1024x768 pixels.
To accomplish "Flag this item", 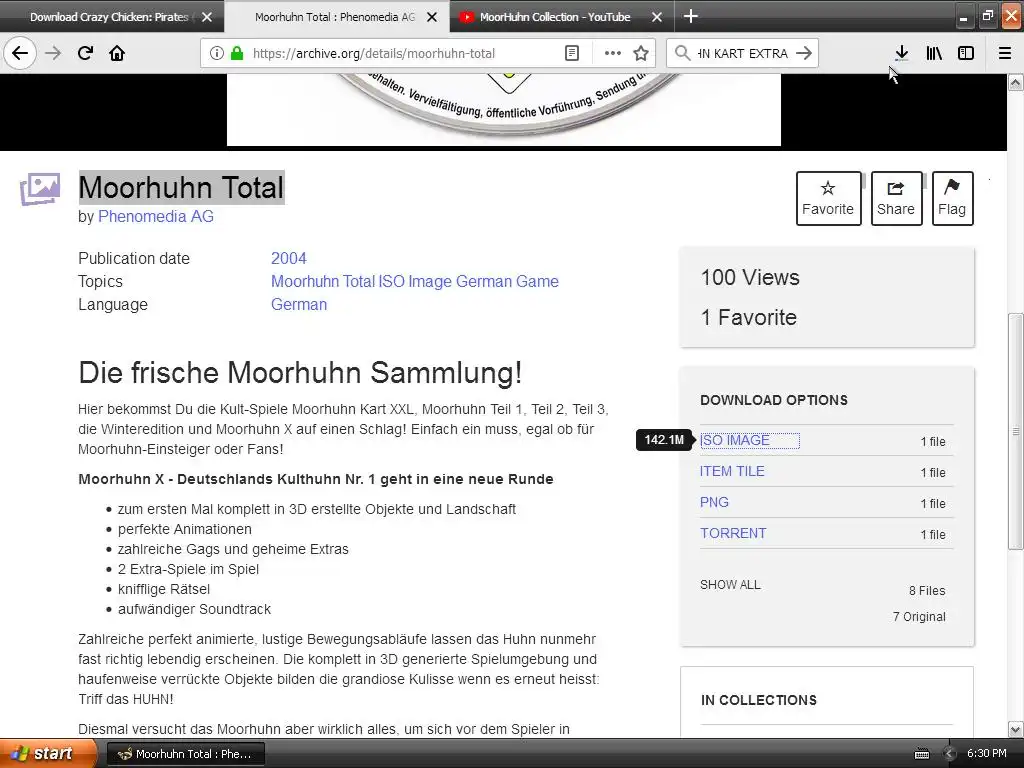I will 952,199.
